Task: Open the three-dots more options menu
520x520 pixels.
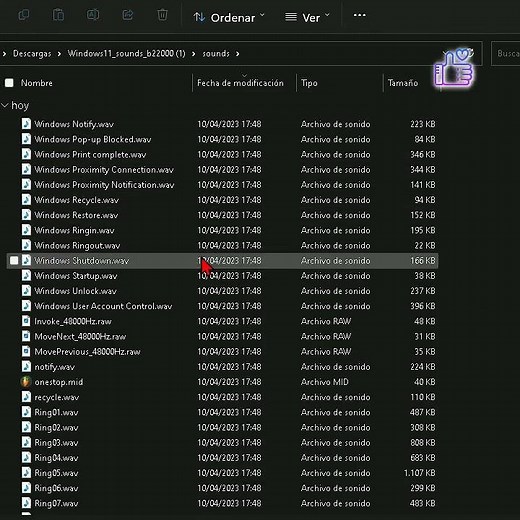Action: [x=359, y=15]
